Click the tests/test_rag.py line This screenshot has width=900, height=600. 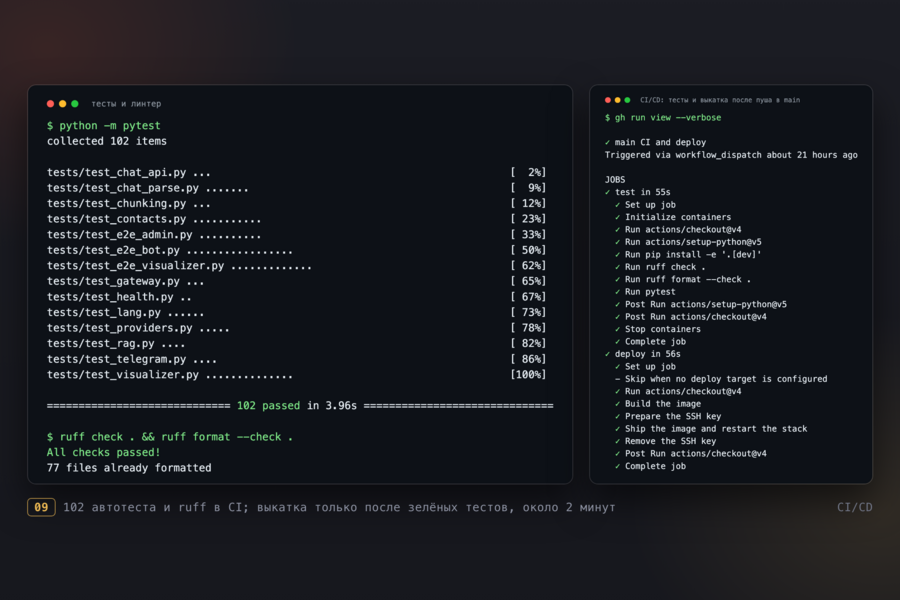[x=296, y=343]
